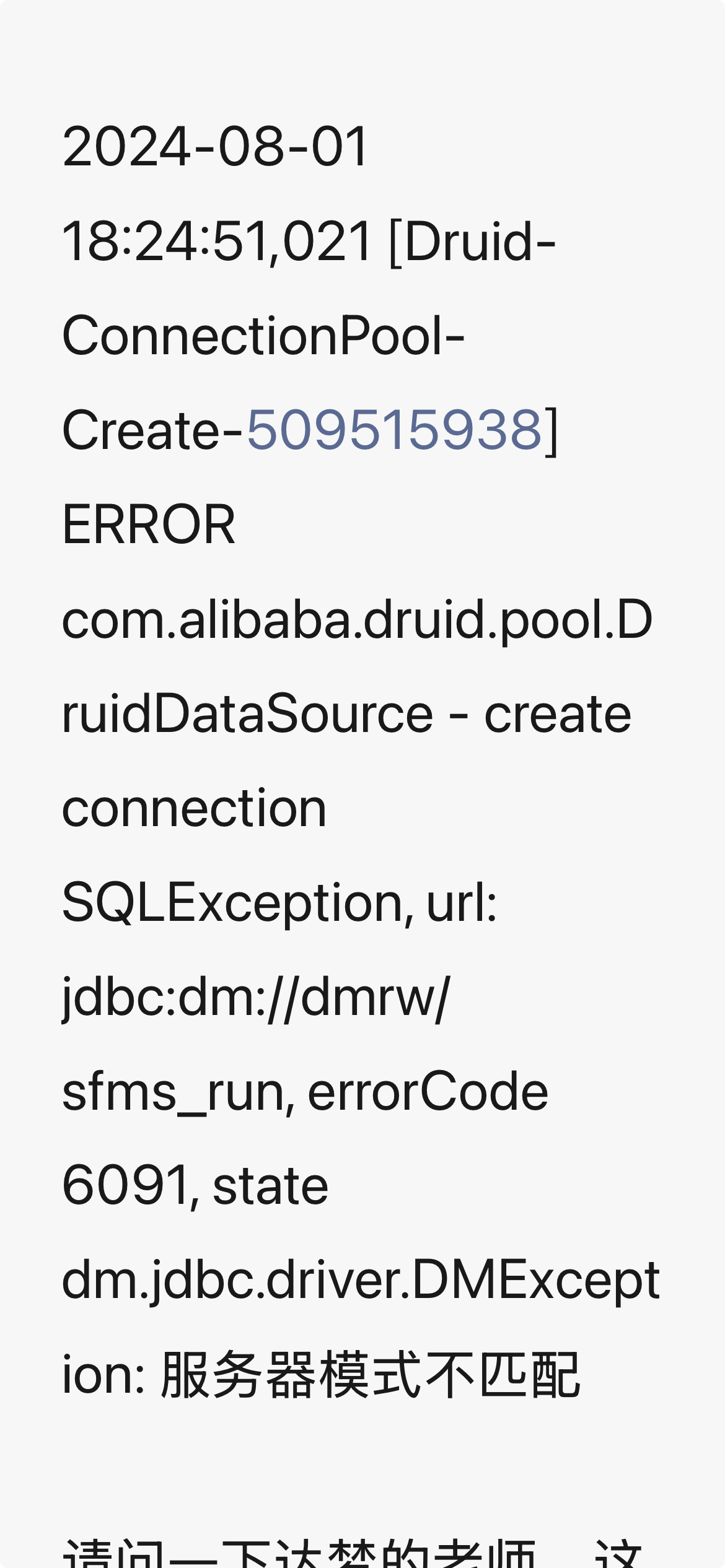725x1568 pixels.
Task: Tap the word create after the dash
Action: click(557, 714)
